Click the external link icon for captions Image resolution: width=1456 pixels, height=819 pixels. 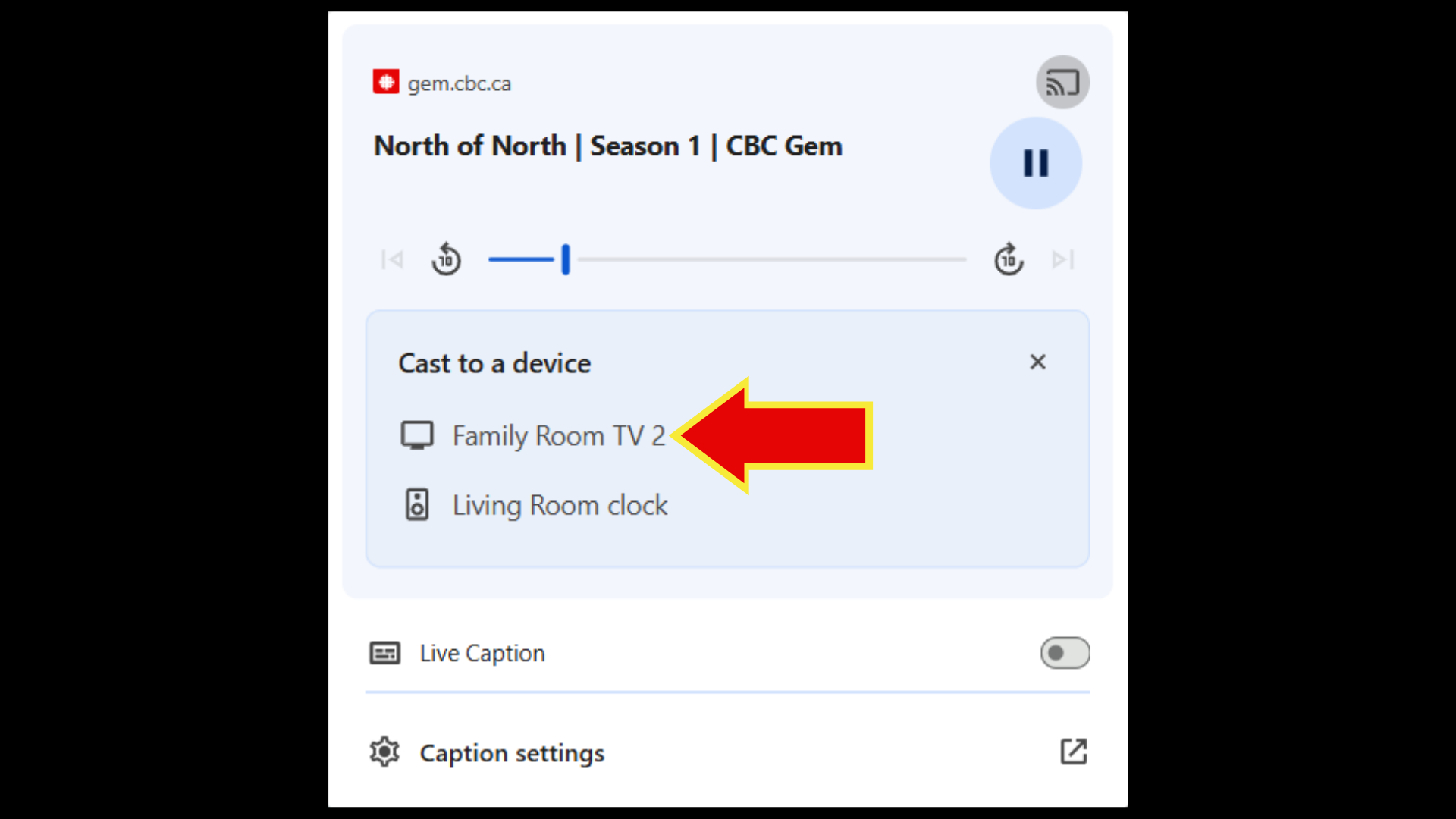pos(1074,752)
